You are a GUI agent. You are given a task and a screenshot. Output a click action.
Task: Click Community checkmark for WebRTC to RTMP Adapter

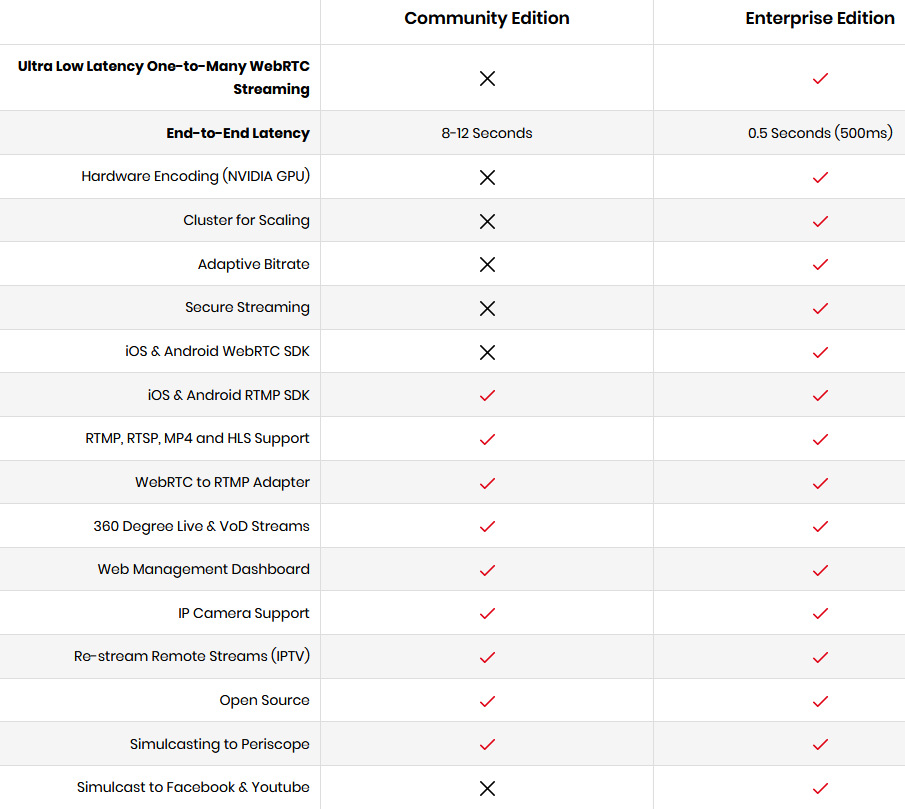pyautogui.click(x=487, y=483)
